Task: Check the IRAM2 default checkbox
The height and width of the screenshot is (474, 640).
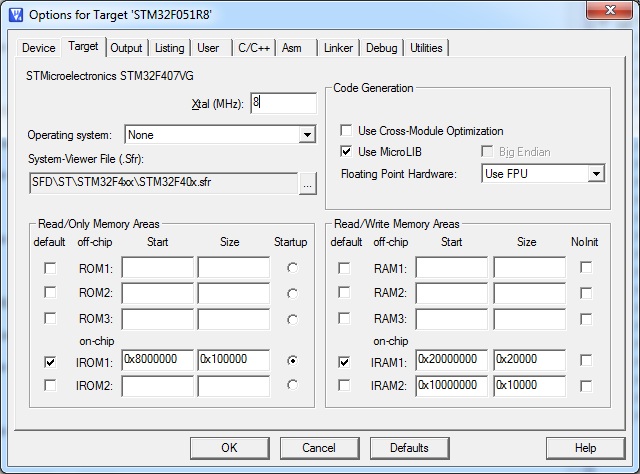Action: point(344,385)
